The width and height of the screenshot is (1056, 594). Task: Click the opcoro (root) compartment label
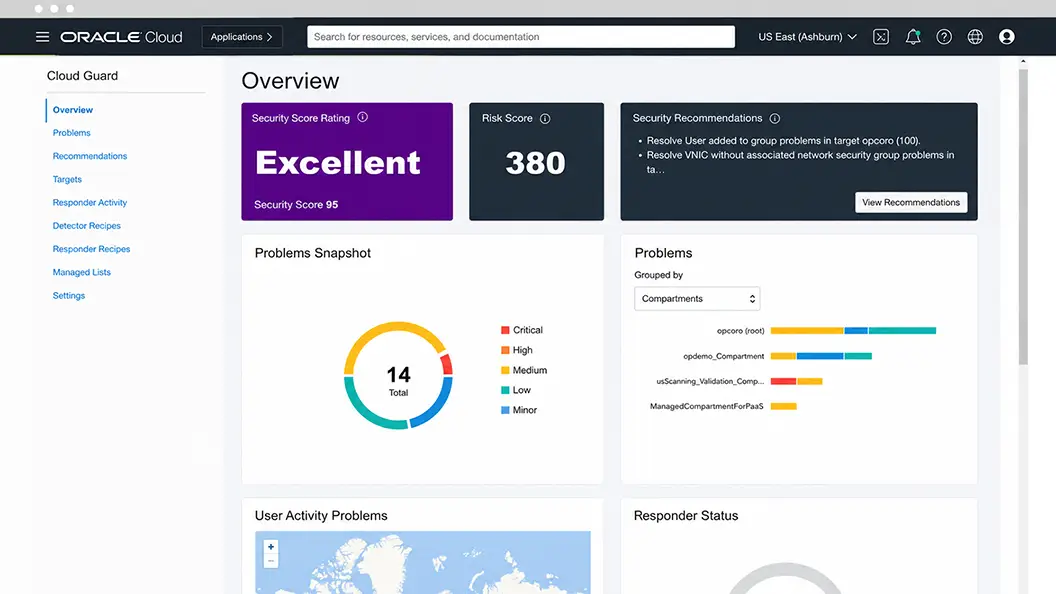click(x=740, y=331)
